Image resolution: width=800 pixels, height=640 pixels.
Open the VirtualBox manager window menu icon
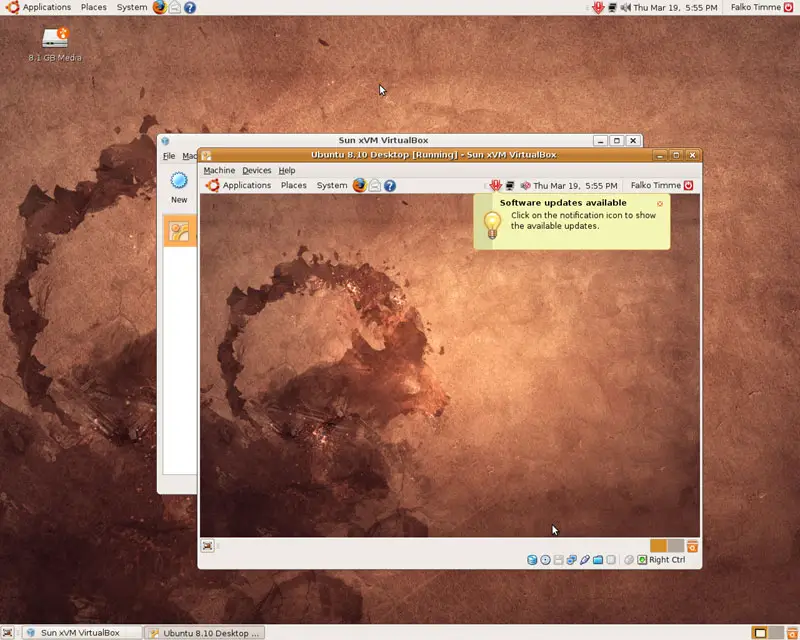[x=165, y=141]
